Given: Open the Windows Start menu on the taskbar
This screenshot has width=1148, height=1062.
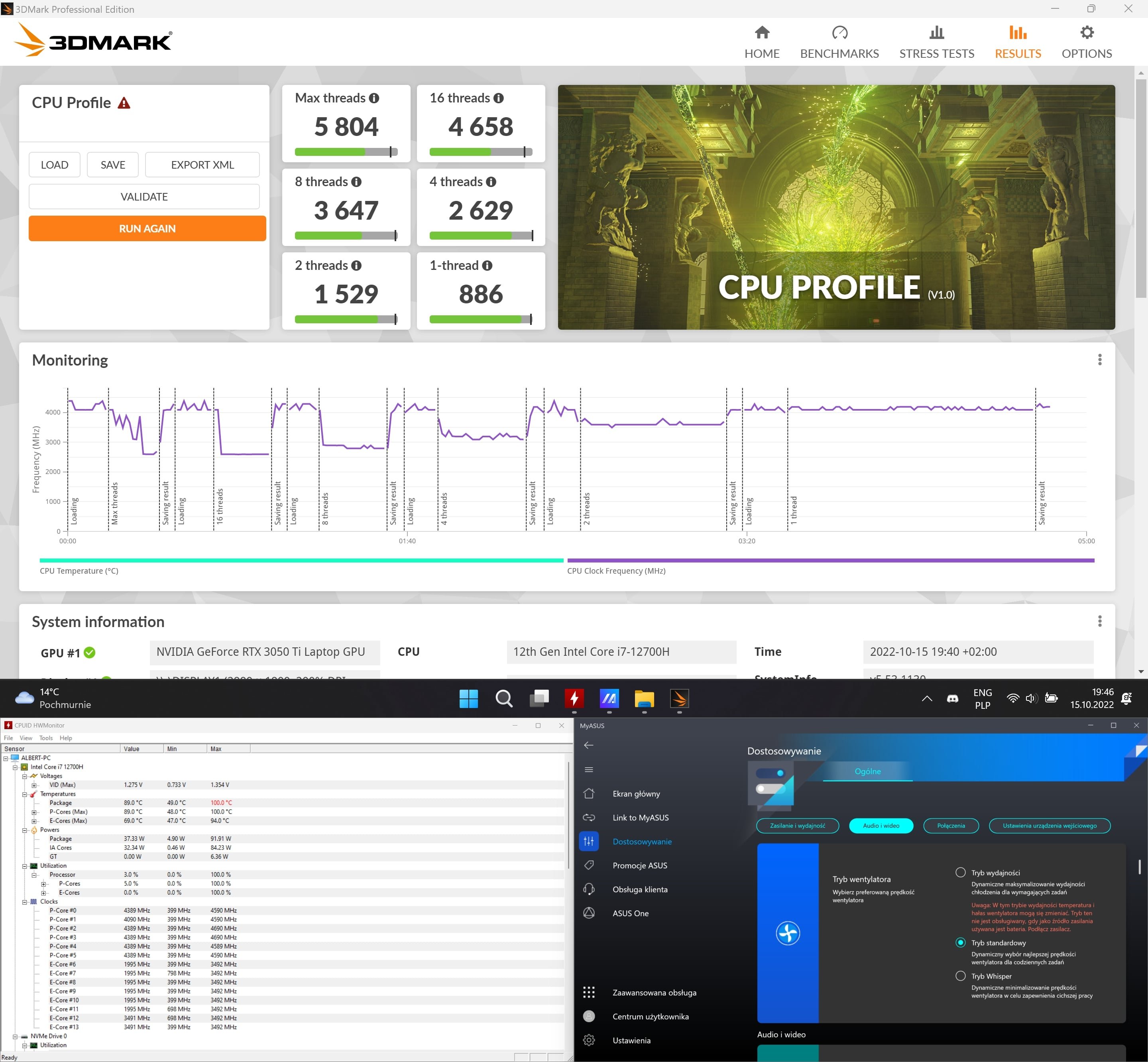Looking at the screenshot, I should point(468,699).
